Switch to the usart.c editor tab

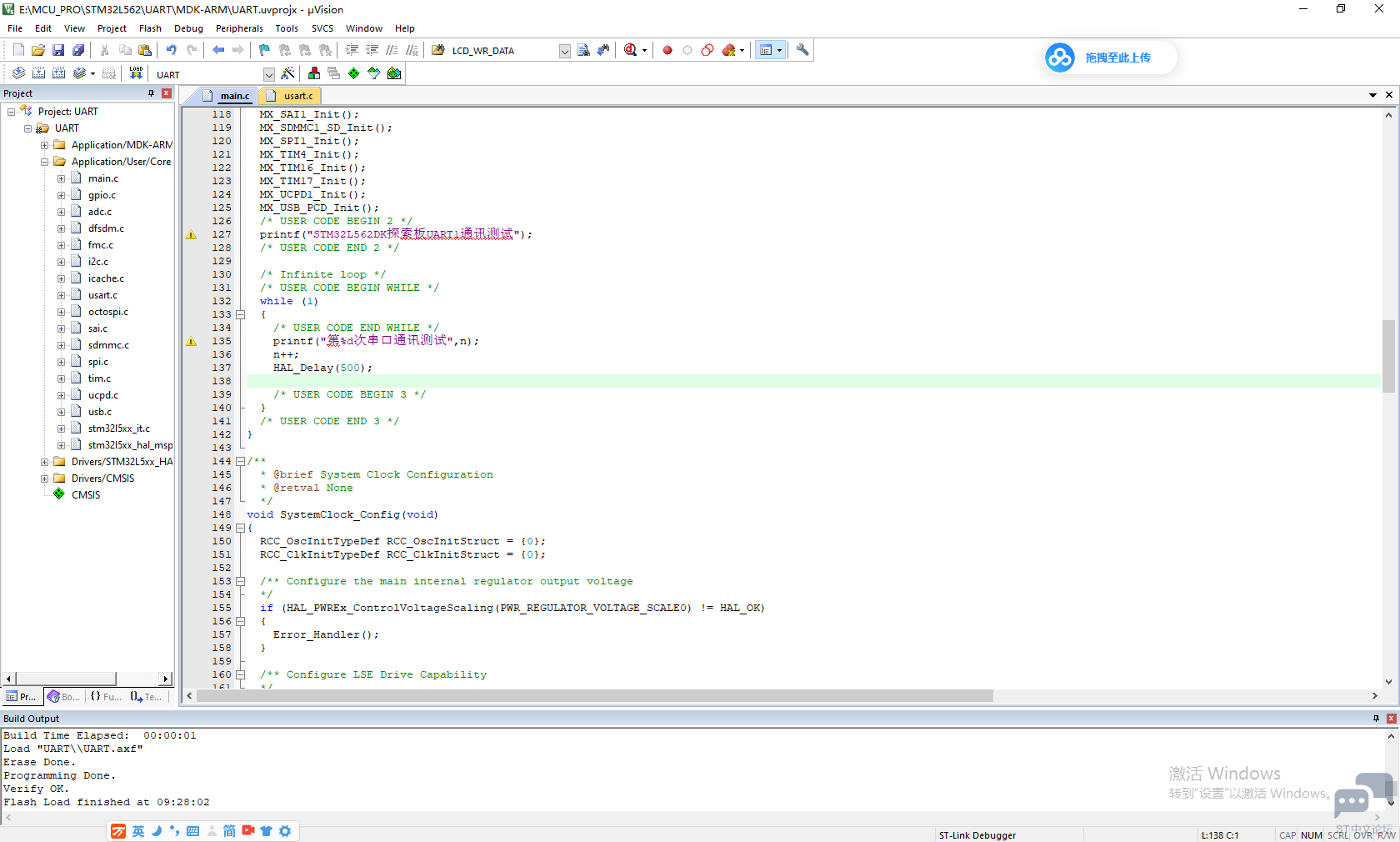pyautogui.click(x=291, y=96)
